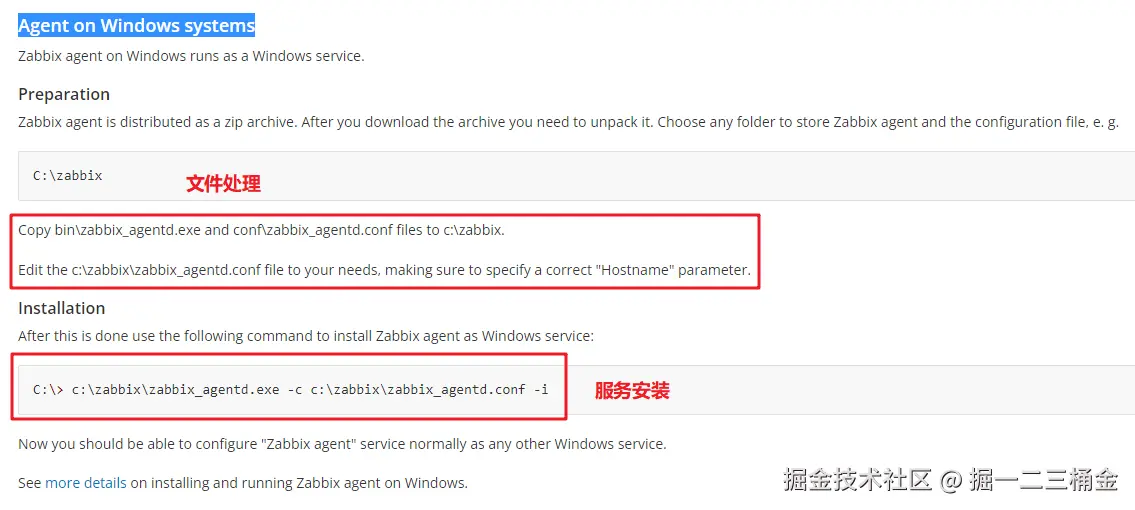Click the "C:\>" prompt in the code block
This screenshot has height=510, width=1135.
(48, 389)
